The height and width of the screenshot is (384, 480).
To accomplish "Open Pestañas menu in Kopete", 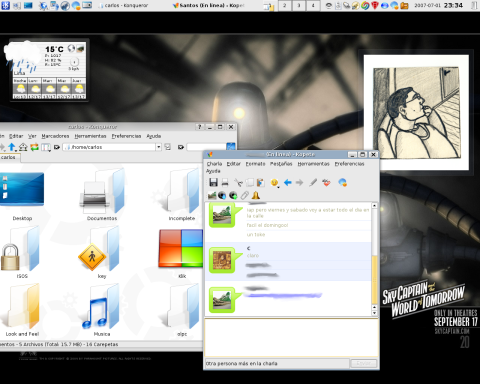I will (281, 164).
